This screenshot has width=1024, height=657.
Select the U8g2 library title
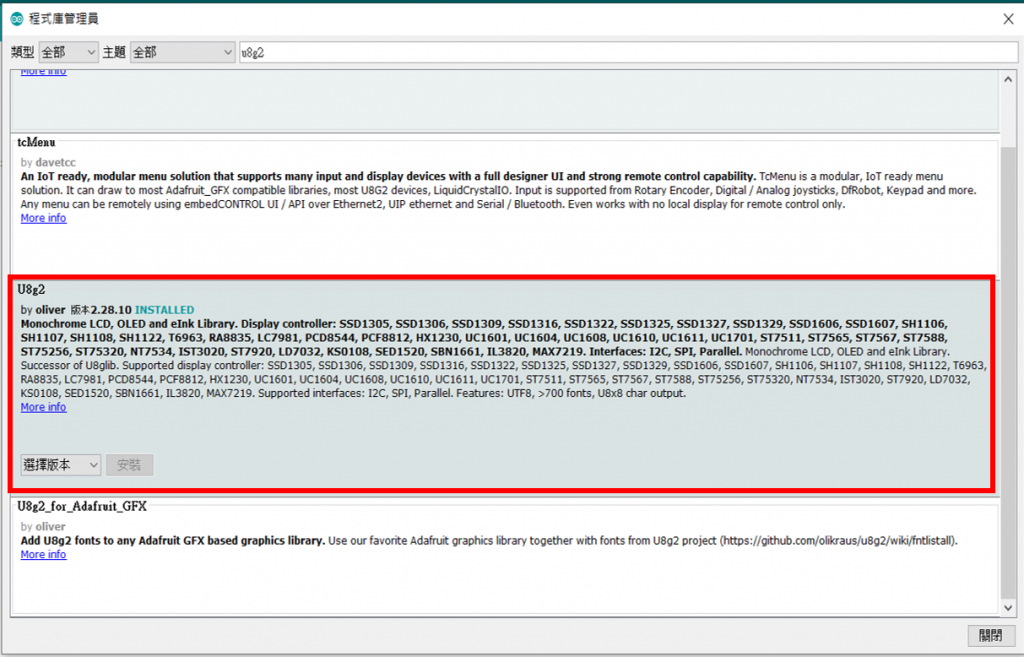point(31,289)
